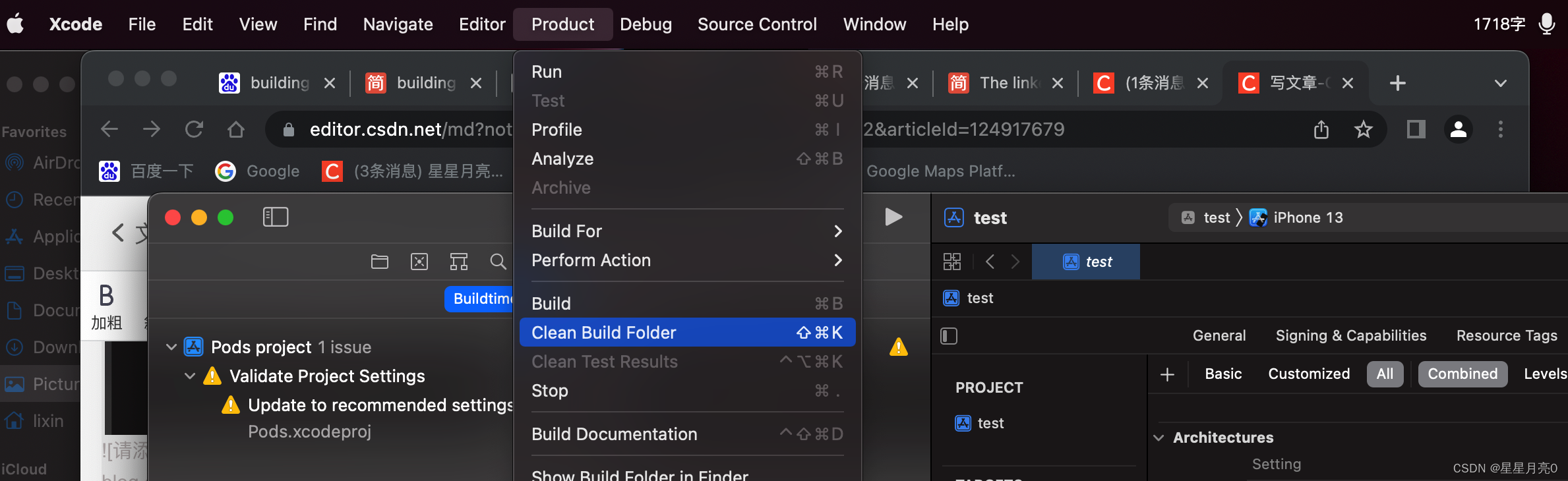Add a build setting with plus
Image resolution: width=1568 pixels, height=481 pixels.
(x=1167, y=374)
